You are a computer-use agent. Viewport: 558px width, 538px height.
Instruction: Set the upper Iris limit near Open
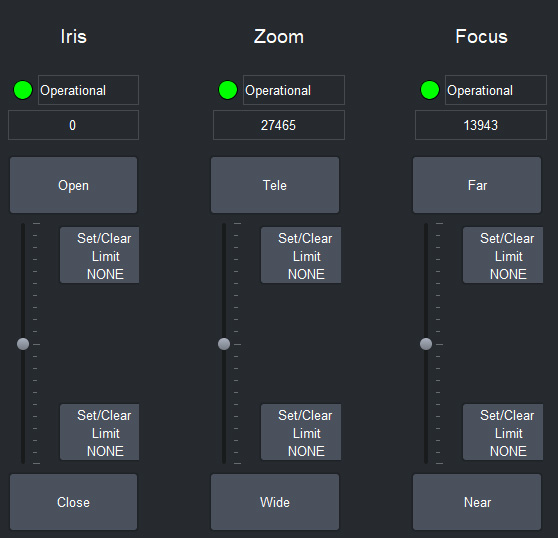pos(99,255)
